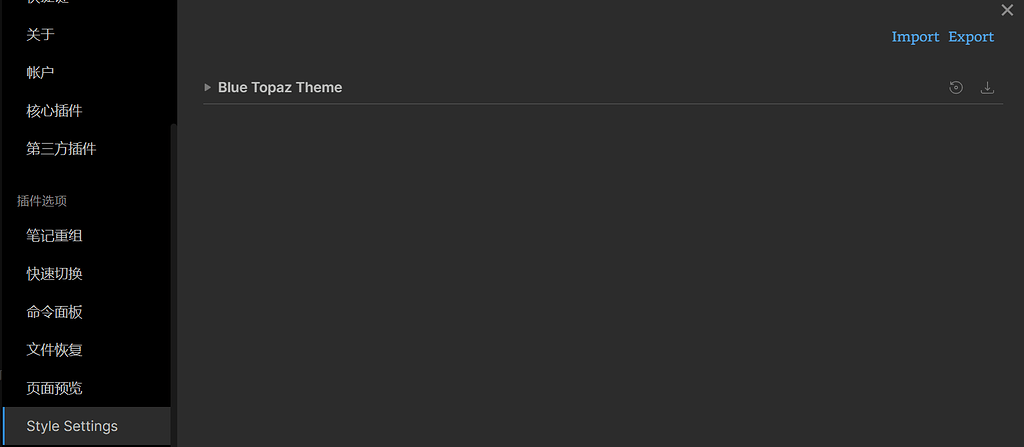Click the settings sidebar scrollbar
Viewport: 1024px width, 447px height.
(174, 280)
